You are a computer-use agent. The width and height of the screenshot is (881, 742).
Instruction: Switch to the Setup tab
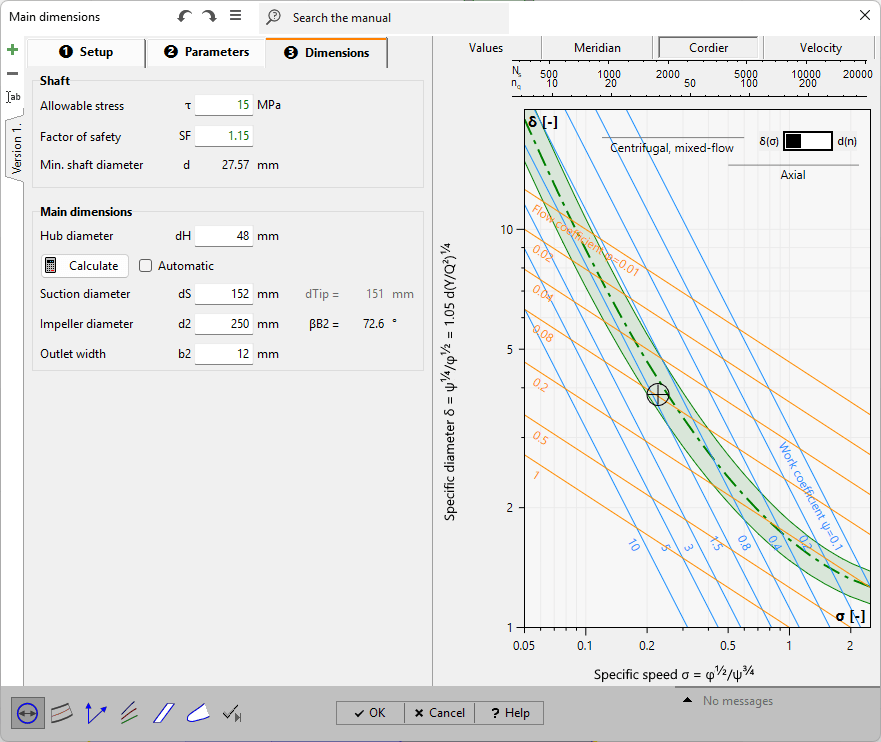click(x=86, y=52)
